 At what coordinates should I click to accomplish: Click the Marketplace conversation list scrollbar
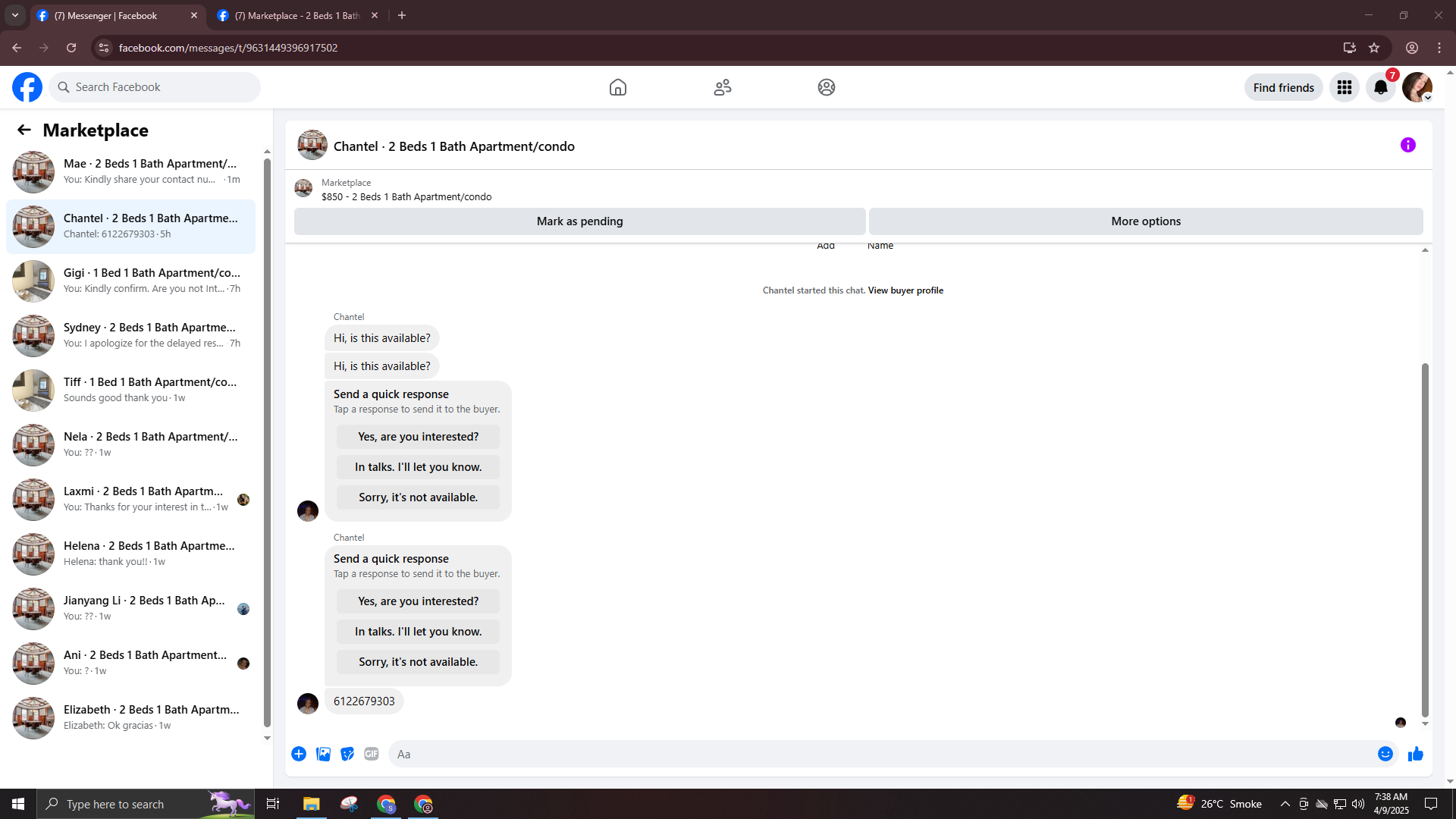point(267,442)
